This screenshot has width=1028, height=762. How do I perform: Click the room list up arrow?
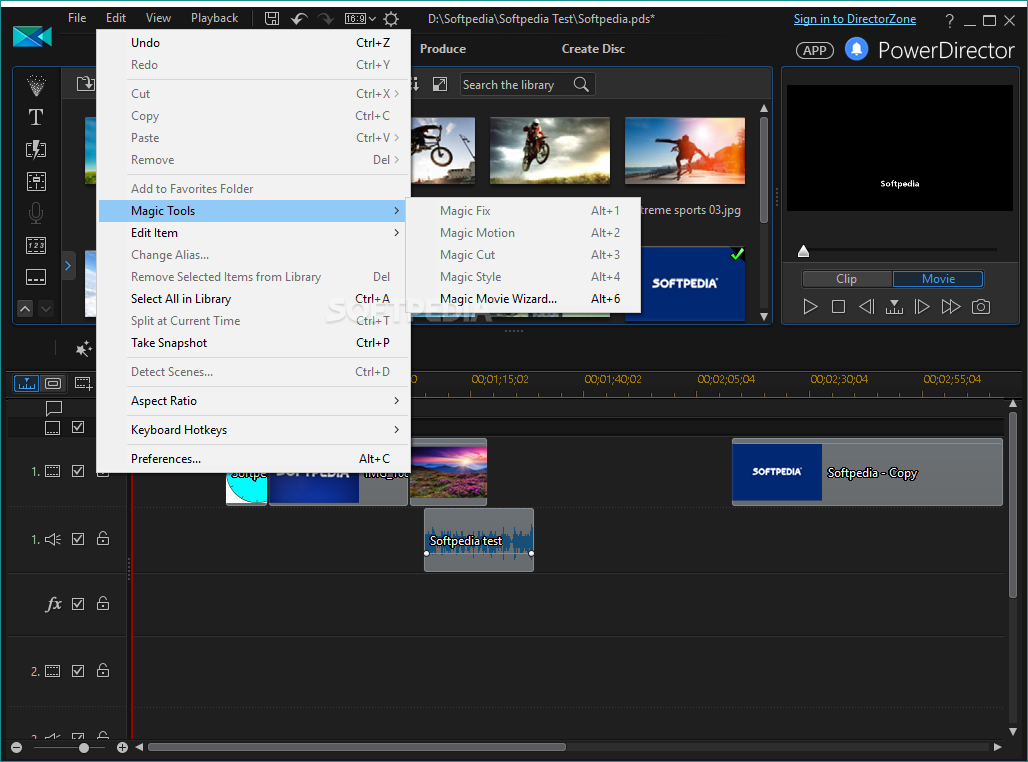click(25, 308)
